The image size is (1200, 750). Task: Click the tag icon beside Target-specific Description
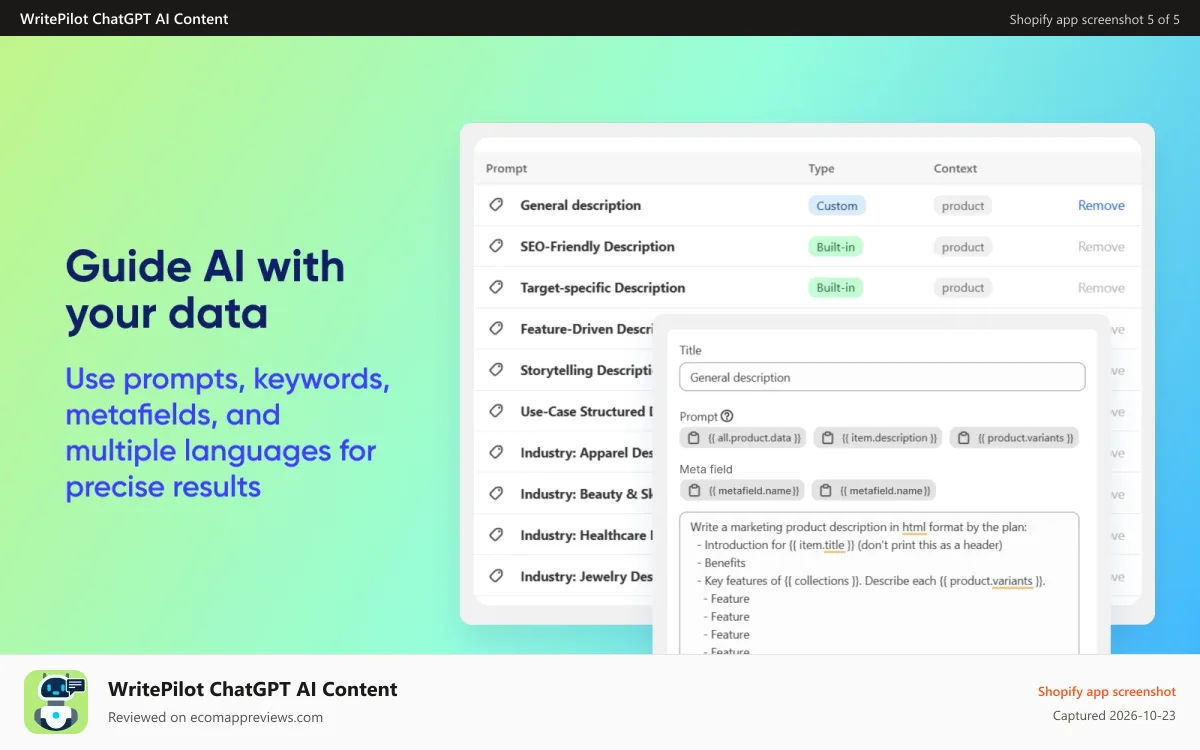(496, 287)
